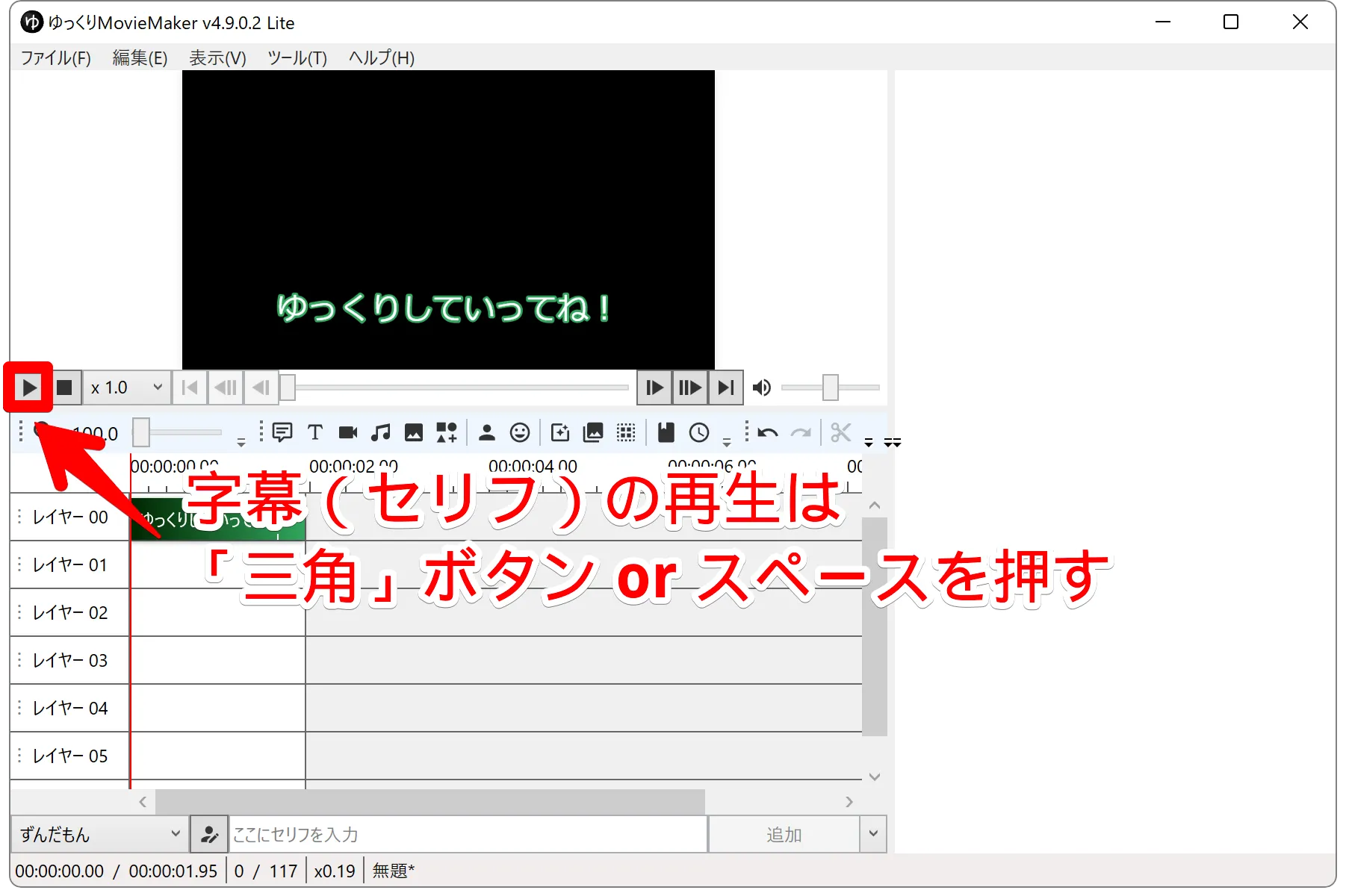This screenshot has height=896, width=1346.
Task: Expand the arrow next to 追加 button
Action: 873,834
